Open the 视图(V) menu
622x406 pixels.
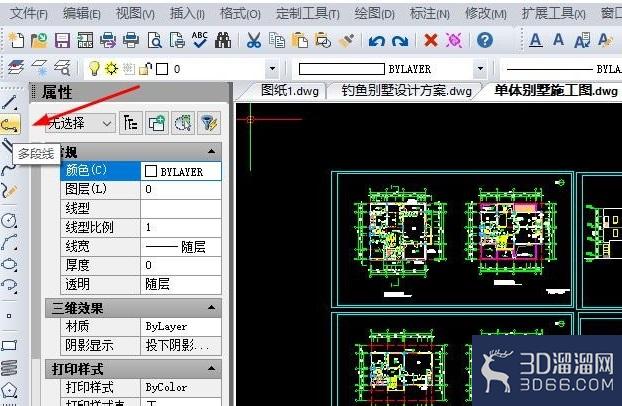[x=135, y=14]
